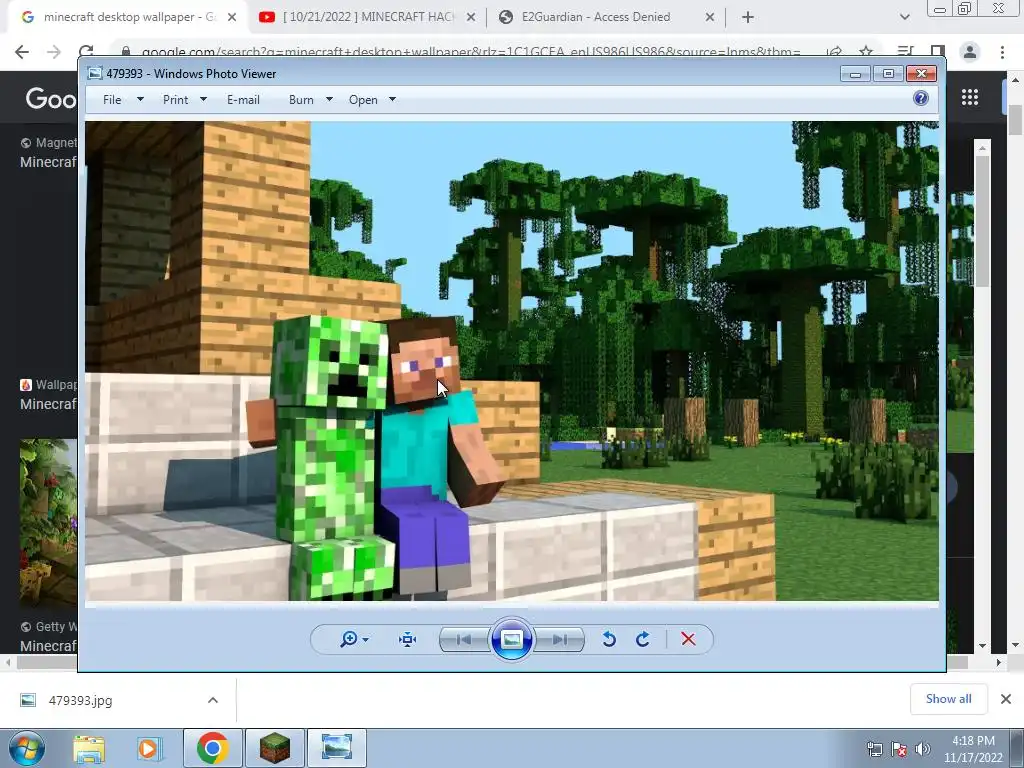
Task: Click the E-mail menu item
Action: click(x=243, y=100)
